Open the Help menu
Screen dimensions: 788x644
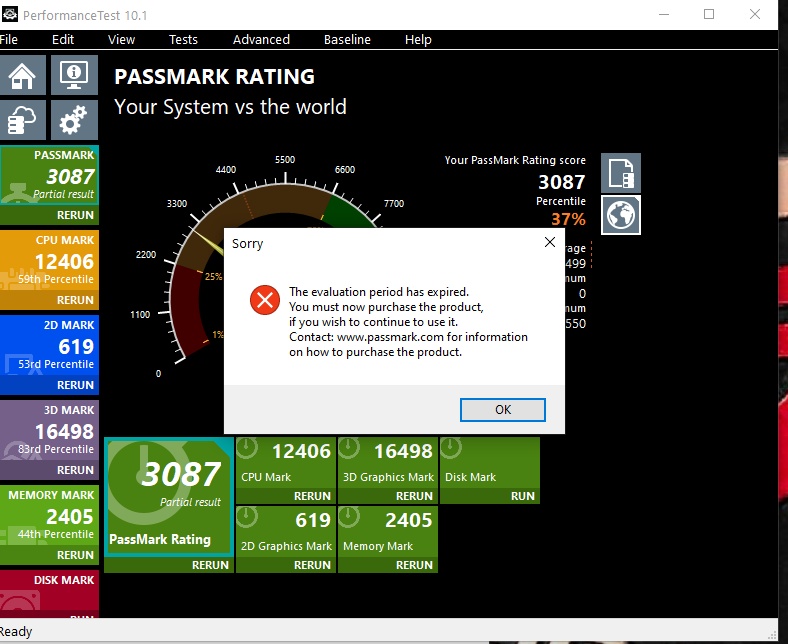418,40
